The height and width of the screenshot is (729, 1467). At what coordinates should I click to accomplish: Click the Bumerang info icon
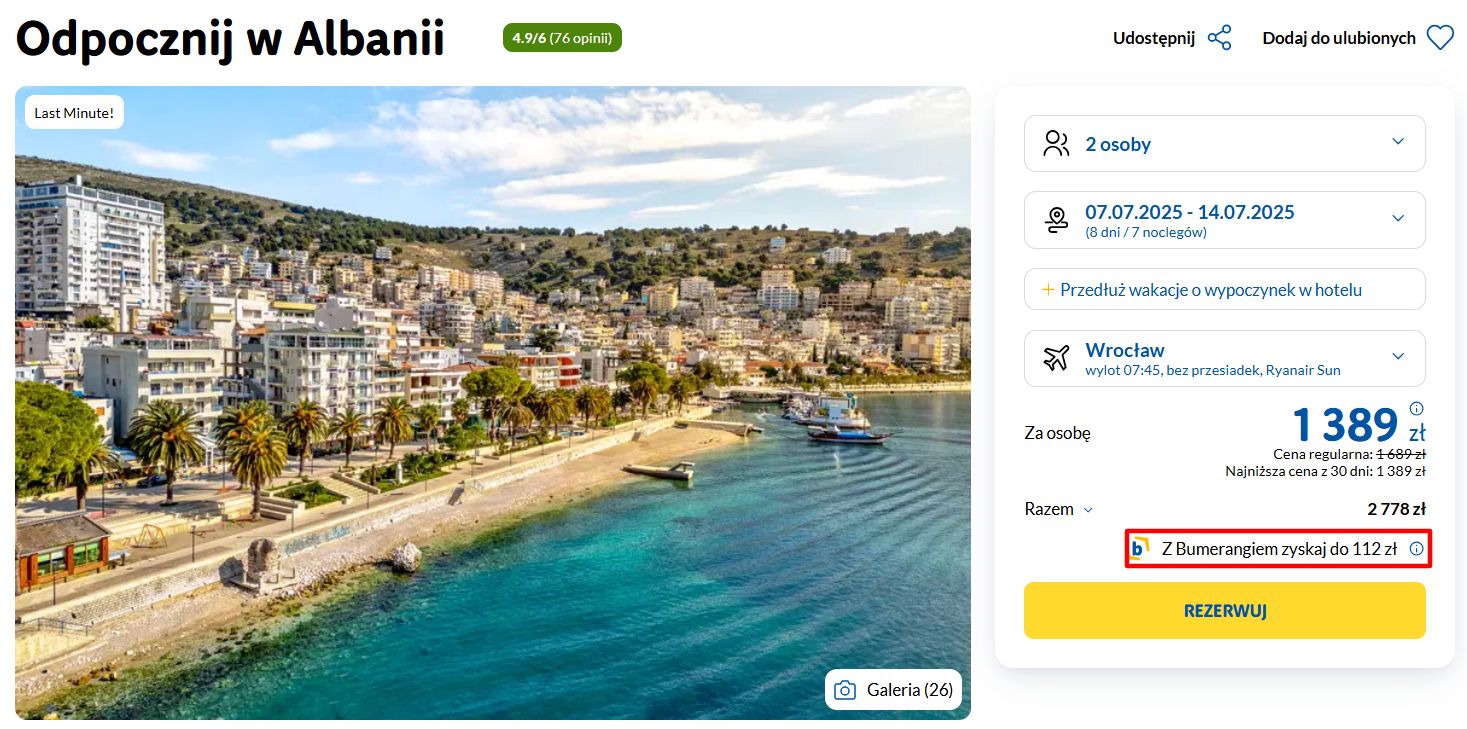click(1416, 549)
